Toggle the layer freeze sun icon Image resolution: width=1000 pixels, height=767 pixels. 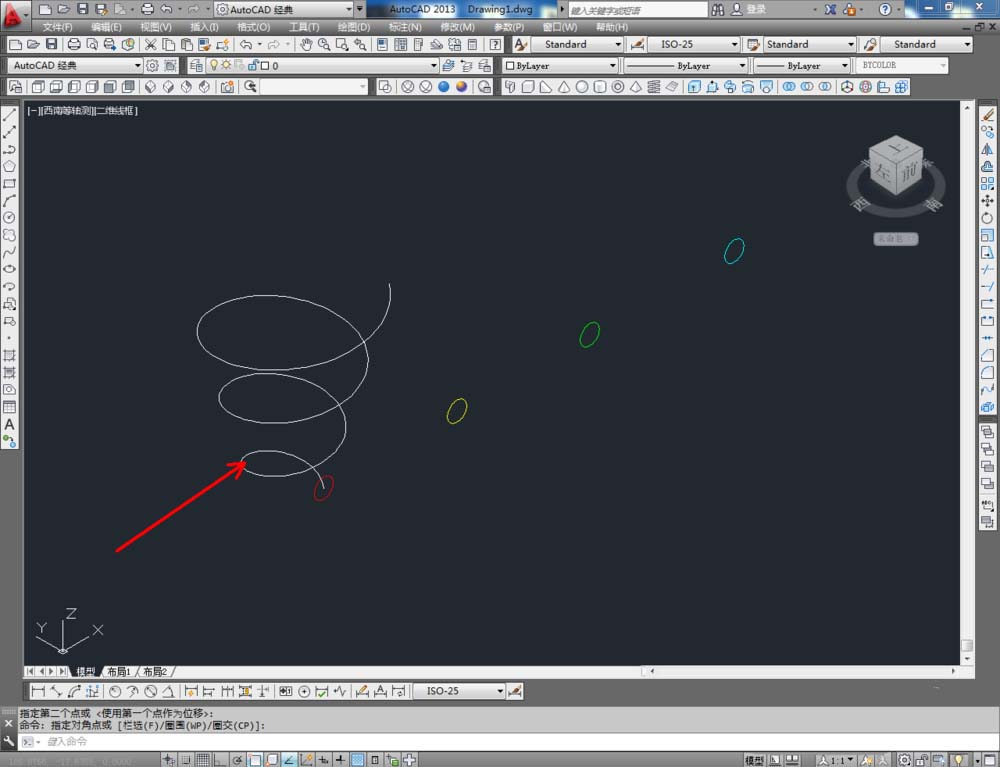coord(226,65)
